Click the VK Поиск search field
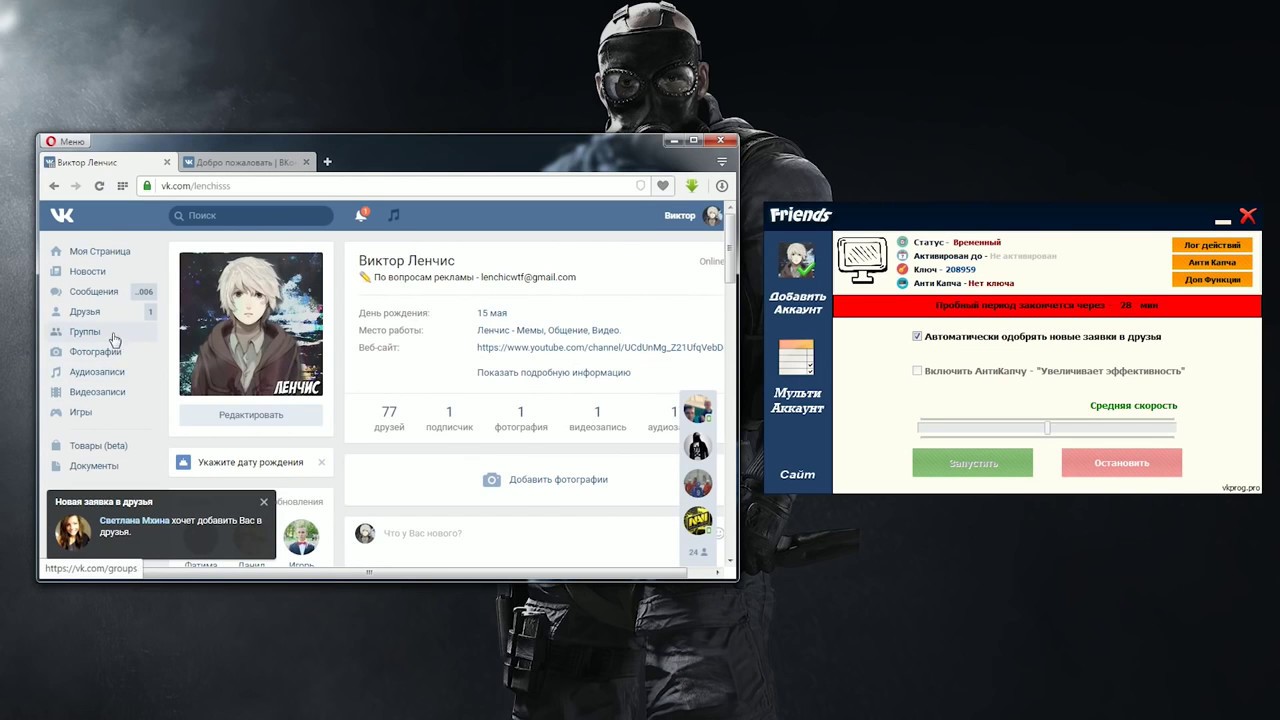1280x720 pixels. coord(251,215)
